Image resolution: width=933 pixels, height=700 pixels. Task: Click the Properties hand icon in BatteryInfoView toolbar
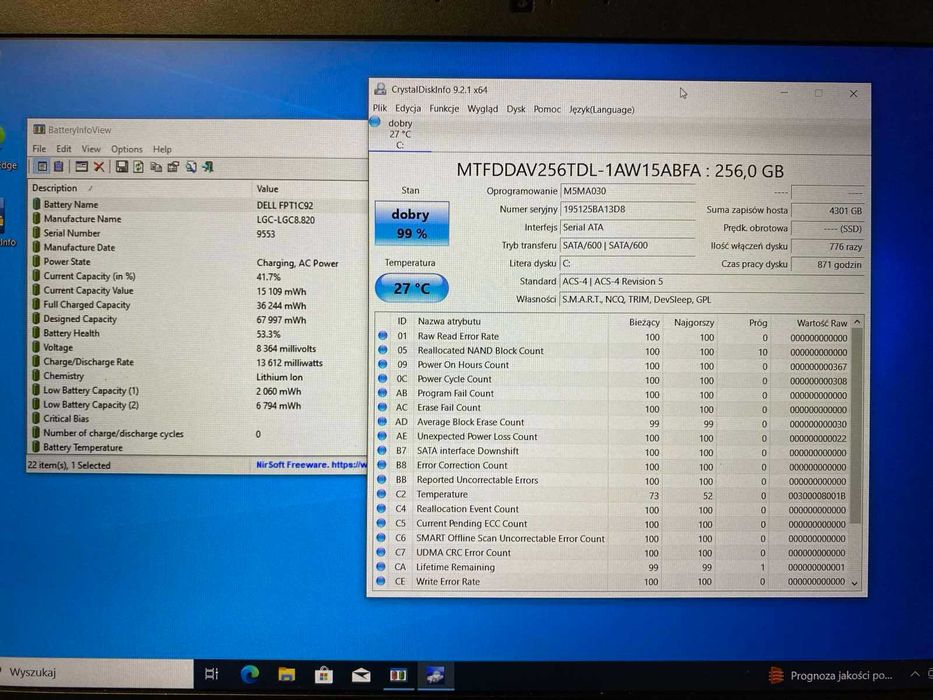click(173, 167)
